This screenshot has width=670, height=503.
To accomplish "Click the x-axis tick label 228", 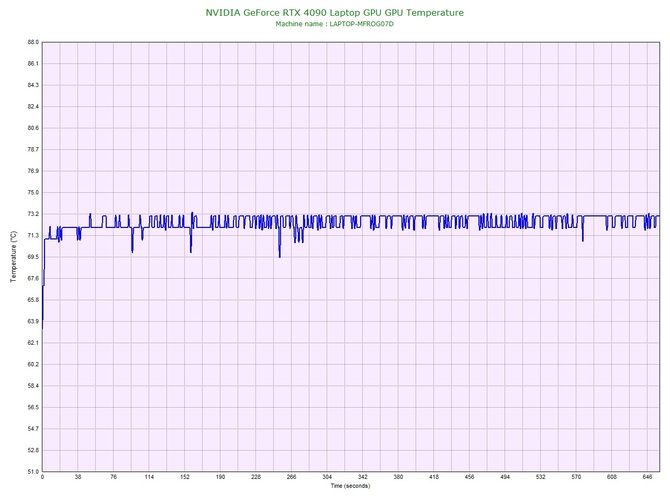I will click(x=256, y=477).
